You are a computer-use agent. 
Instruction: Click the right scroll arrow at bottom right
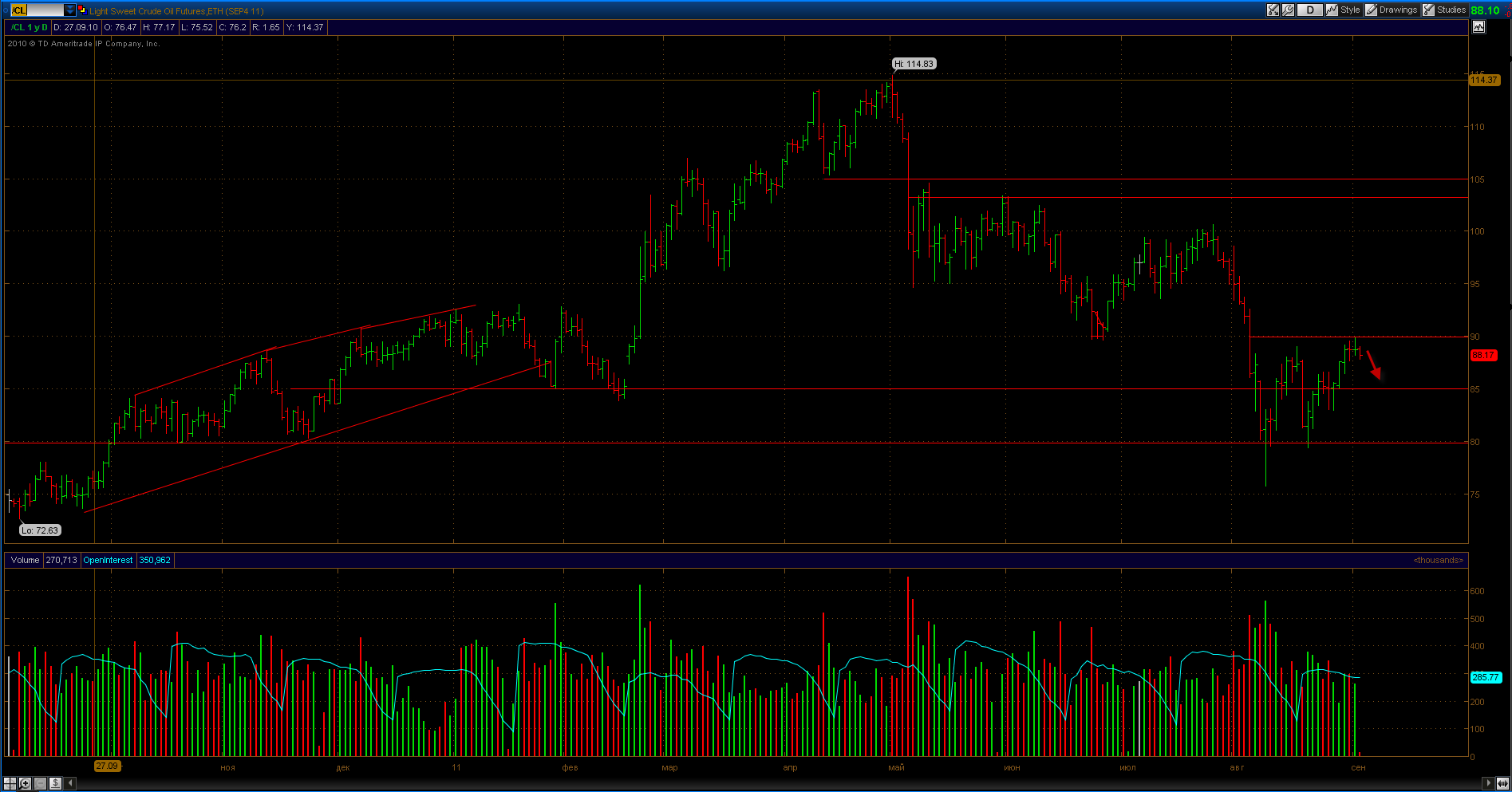pyautogui.click(x=1488, y=783)
